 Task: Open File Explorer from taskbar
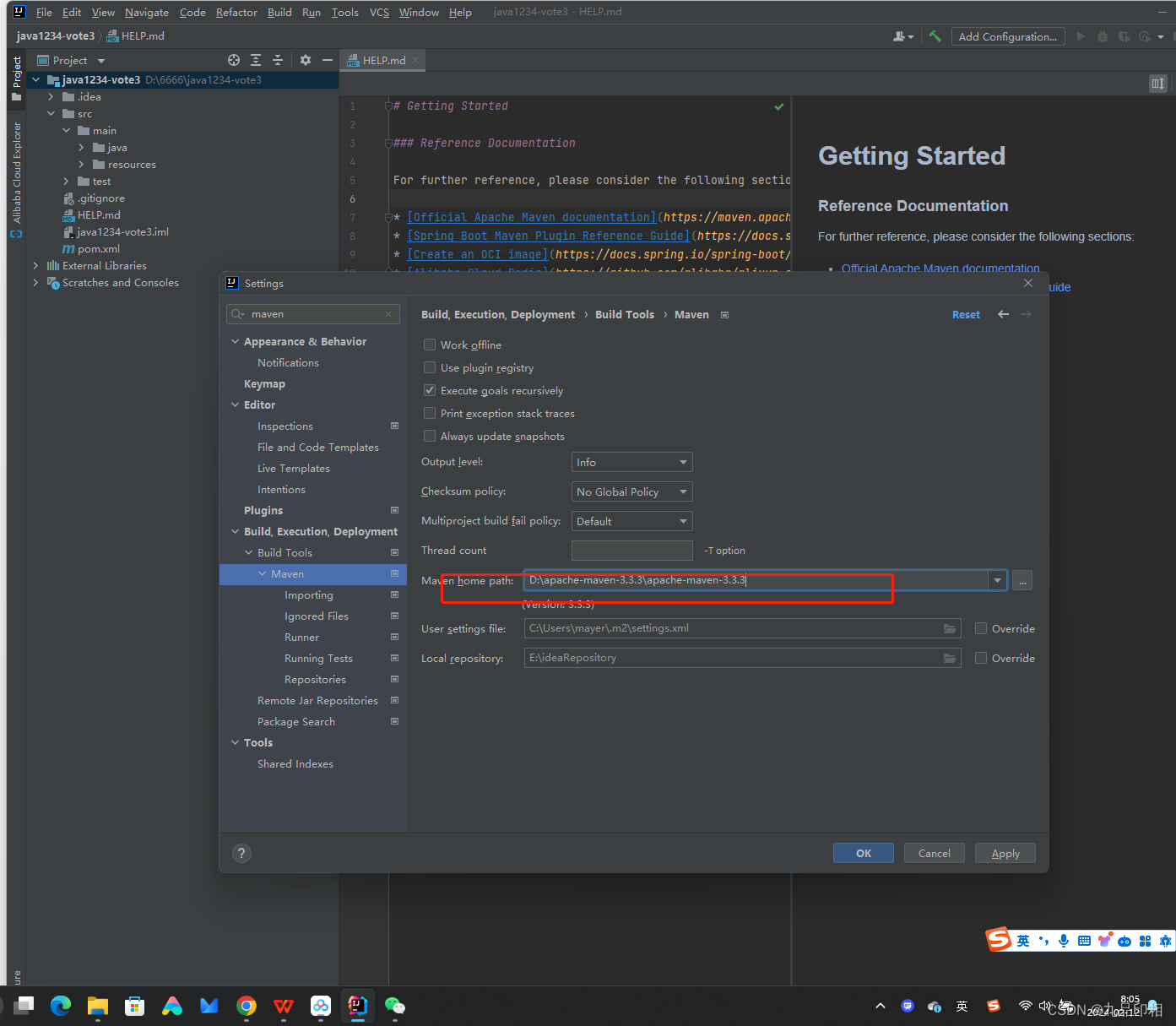point(98,1006)
